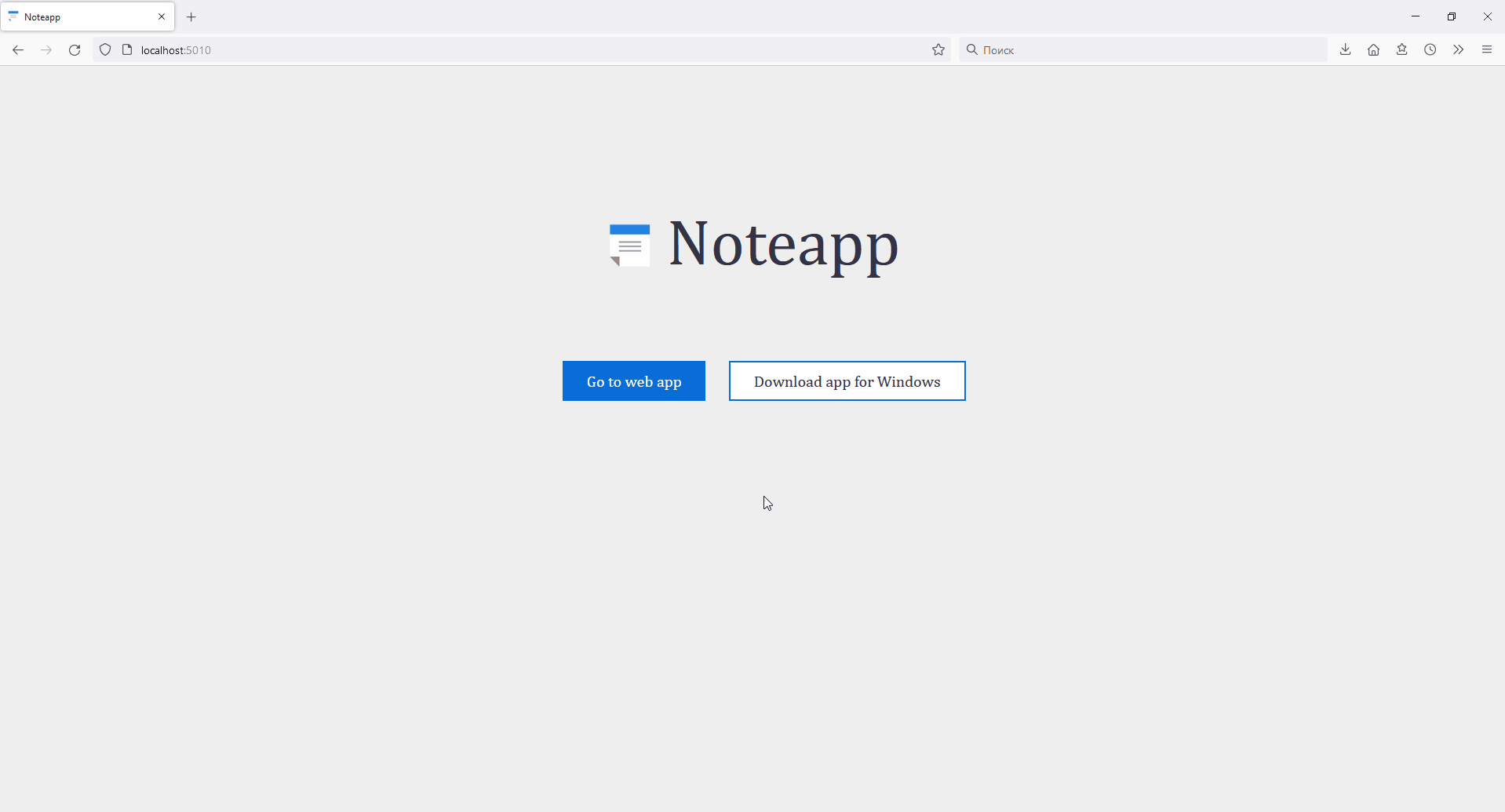Screen dimensions: 1505x812
Task: Click the bookmarks/favorites icon
Action: 1401,49
